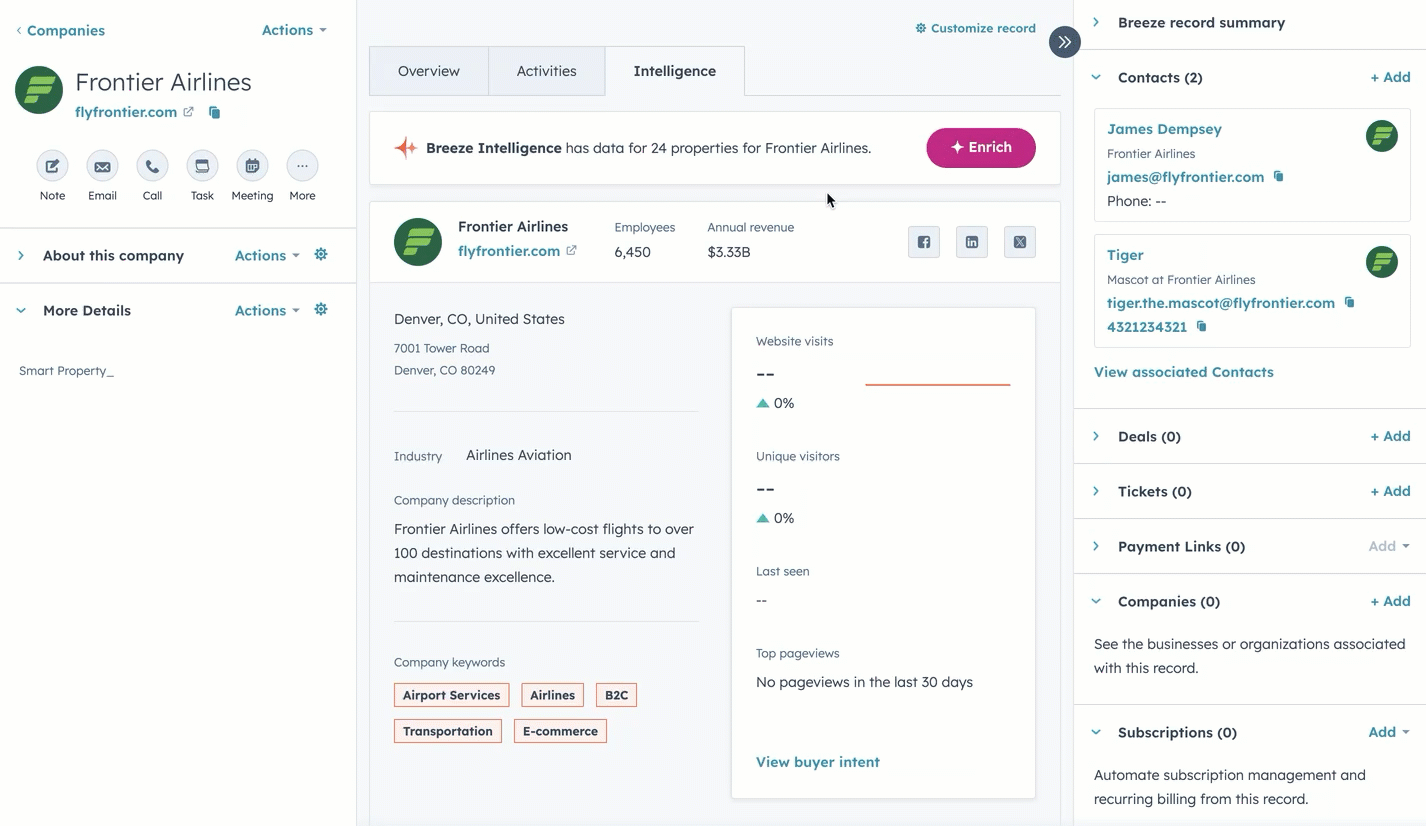Open View associated Contacts link
Screen dimensions: 1426x826
click(1184, 372)
